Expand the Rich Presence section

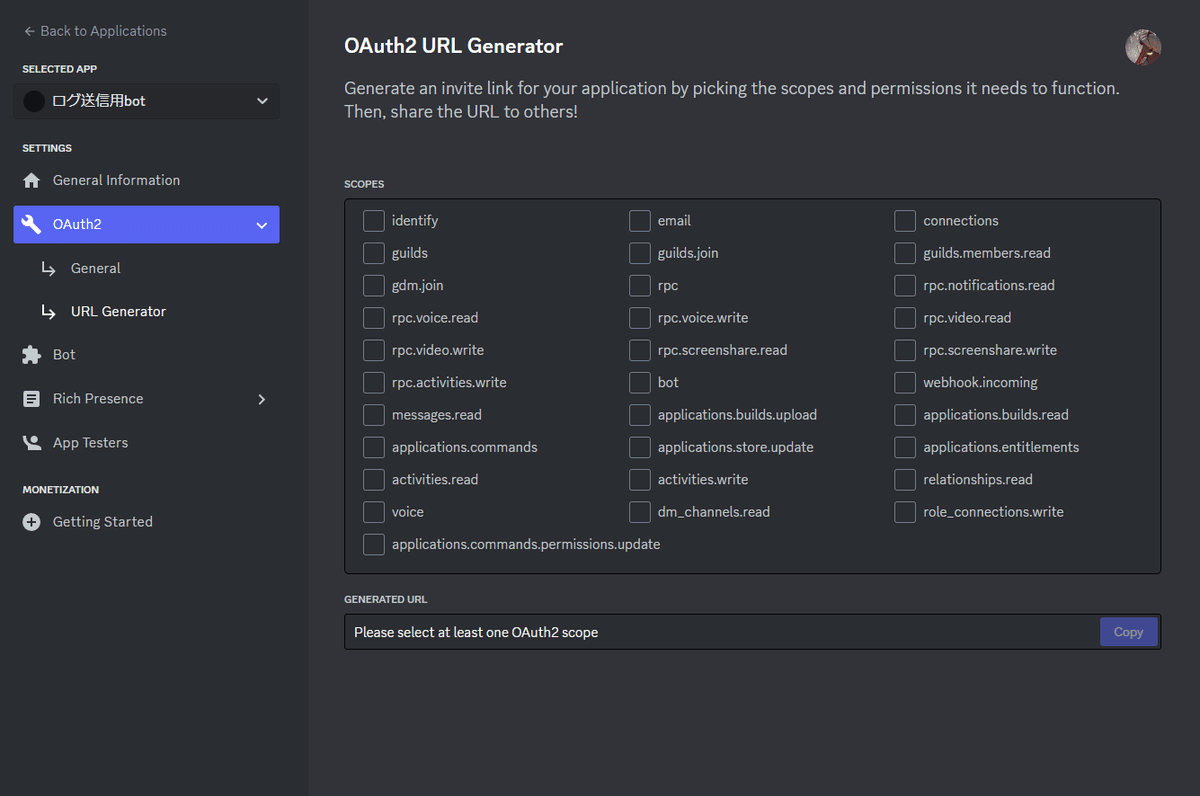pyautogui.click(x=261, y=398)
